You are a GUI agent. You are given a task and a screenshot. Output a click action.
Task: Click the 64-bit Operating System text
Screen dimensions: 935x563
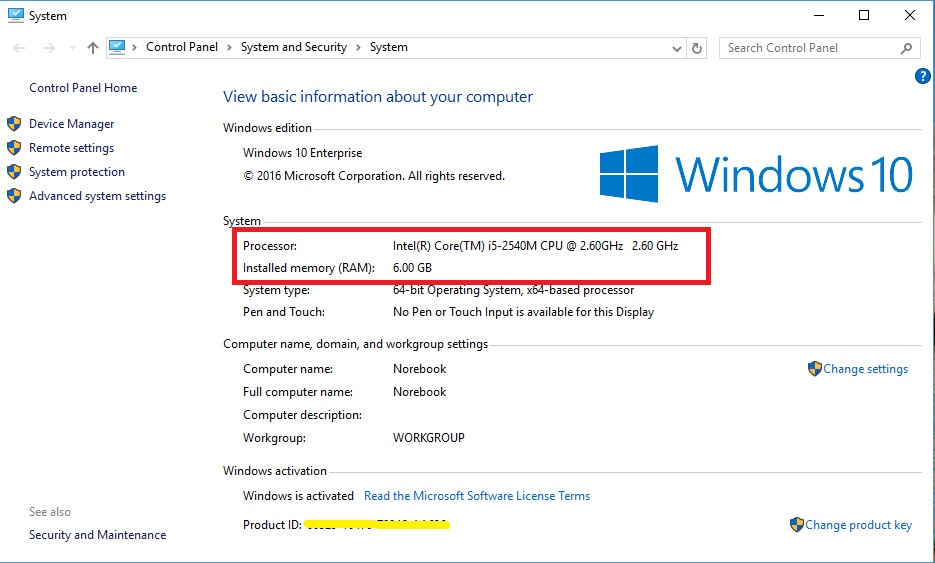[513, 290]
